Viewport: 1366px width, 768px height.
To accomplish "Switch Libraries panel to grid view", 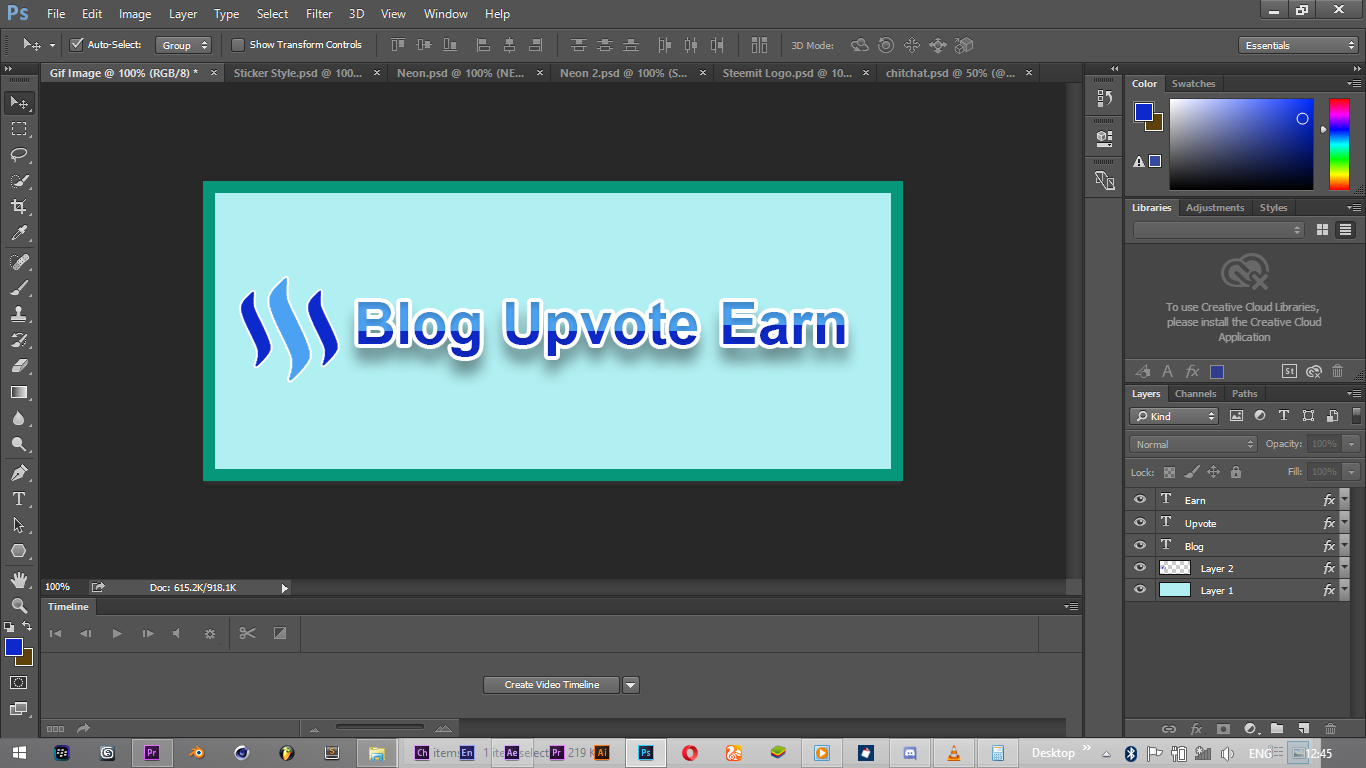I will click(1322, 230).
